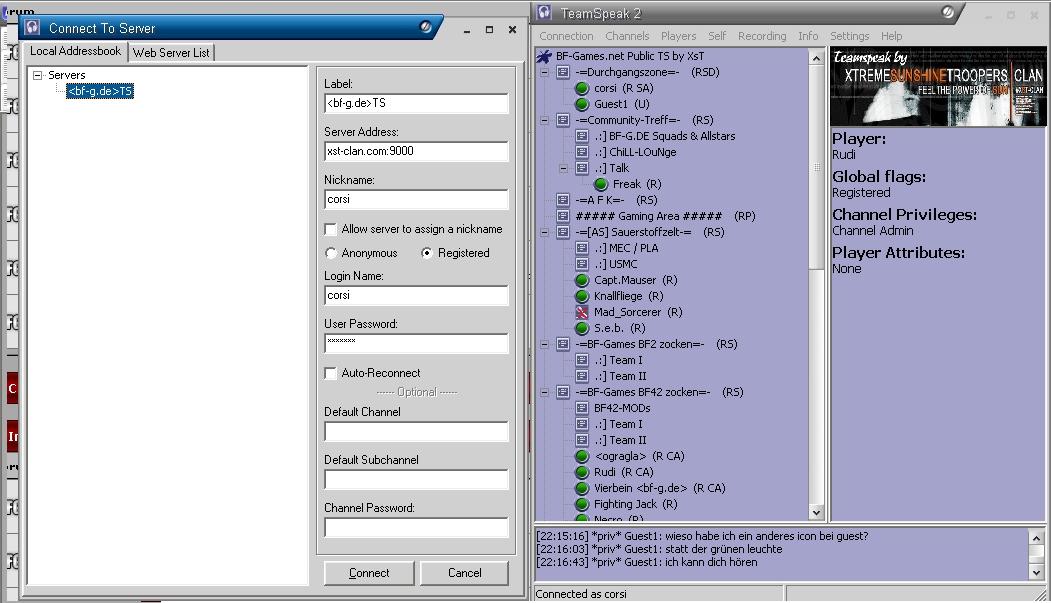Select the <bf-g.de>TS server entry
Image resolution: width=1051 pixels, height=603 pixels.
[100, 91]
